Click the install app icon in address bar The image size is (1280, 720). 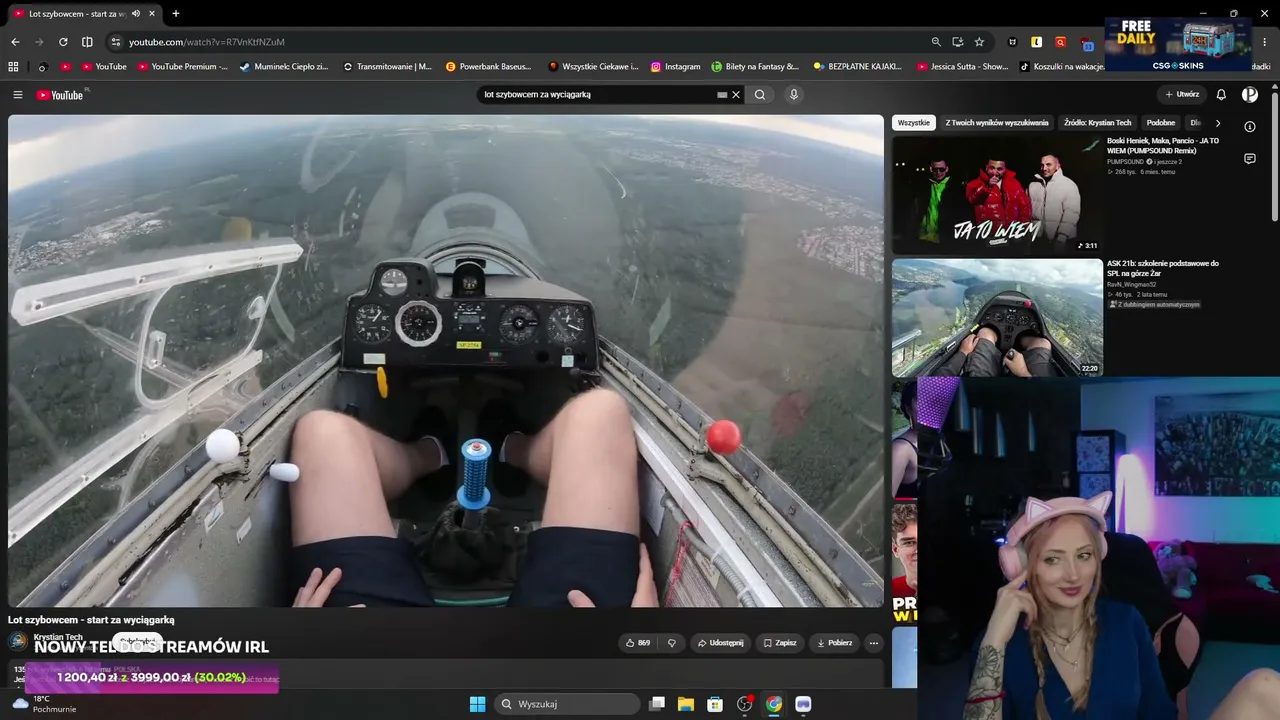[x=958, y=42]
